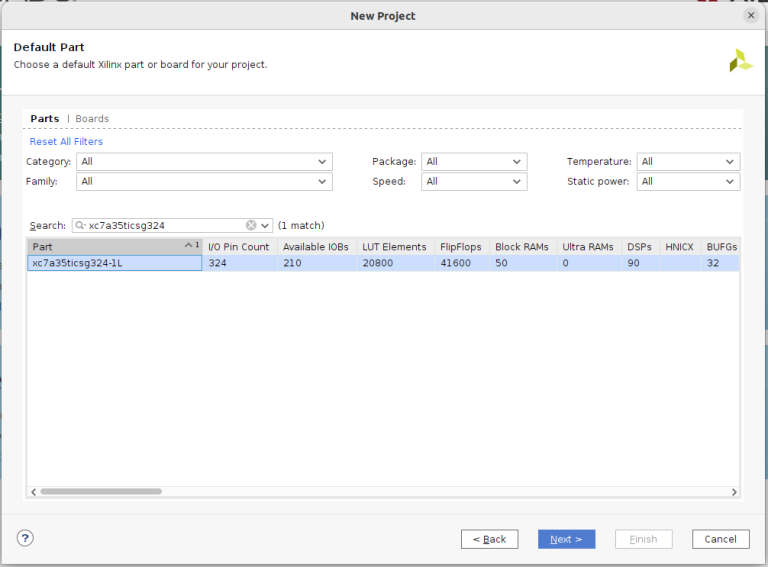
Task: Expand the Speed filter dropdown
Action: pyautogui.click(x=473, y=182)
